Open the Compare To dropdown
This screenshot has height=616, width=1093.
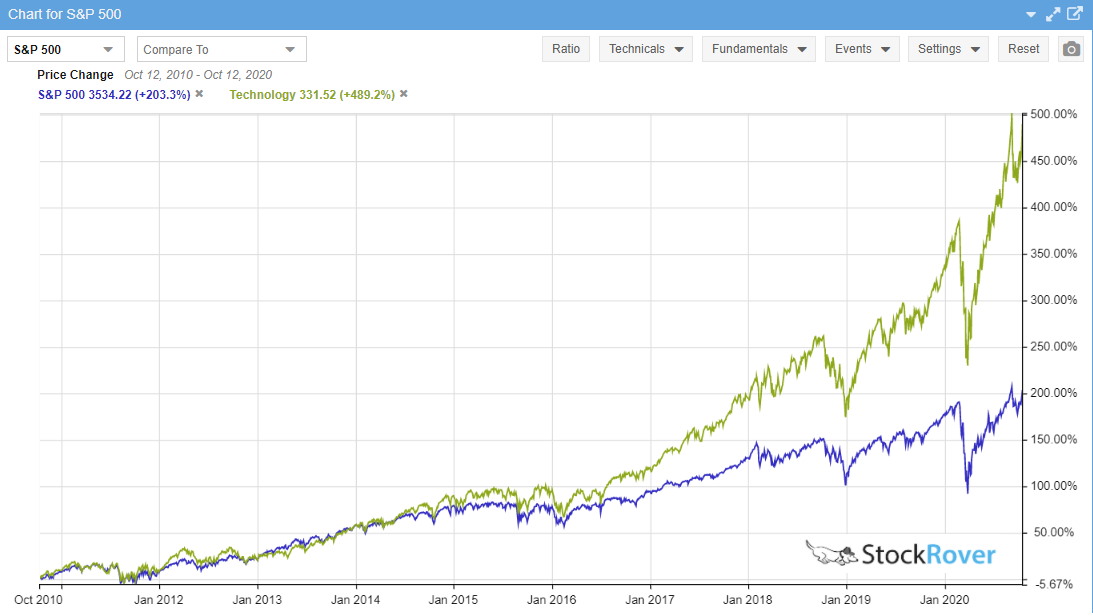click(x=221, y=48)
